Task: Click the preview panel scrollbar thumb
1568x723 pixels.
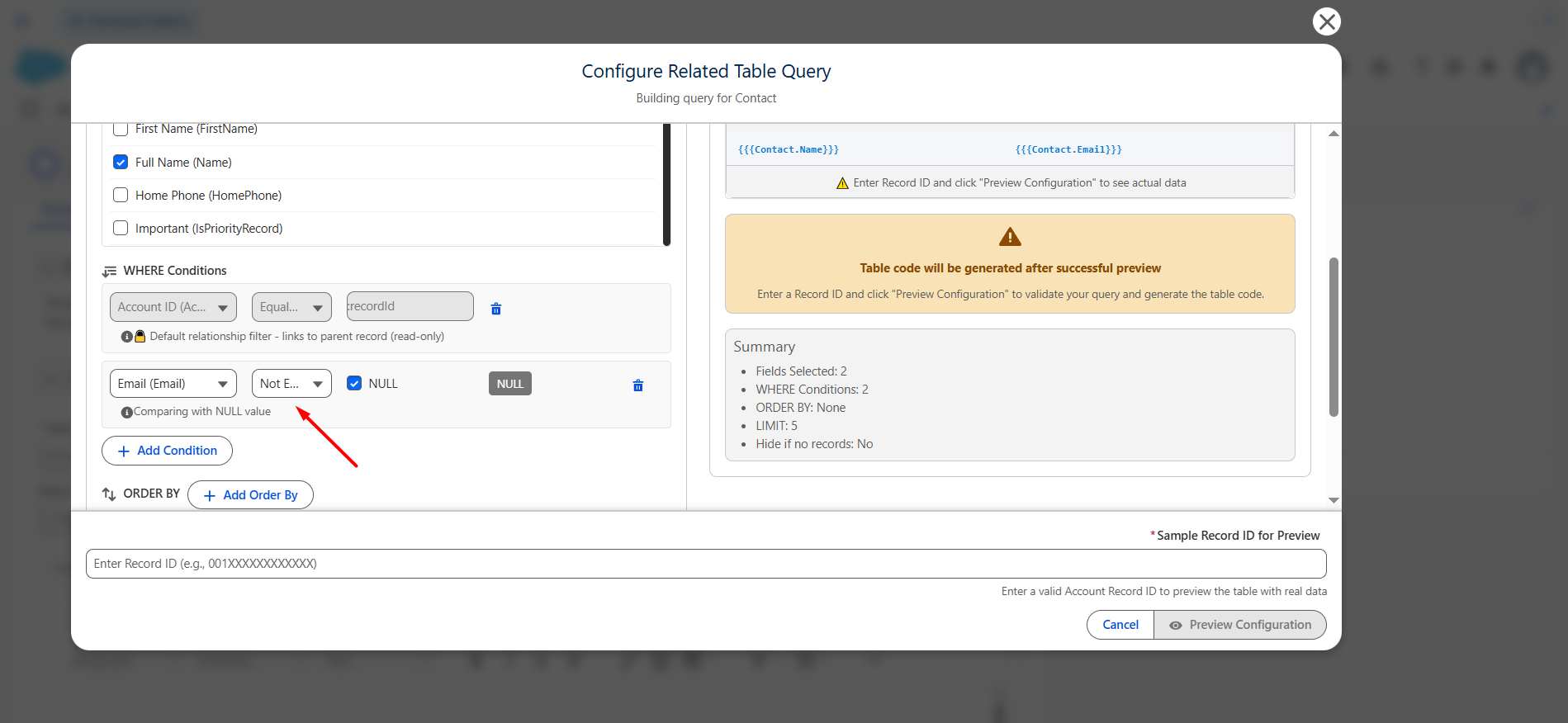Action: click(1334, 337)
